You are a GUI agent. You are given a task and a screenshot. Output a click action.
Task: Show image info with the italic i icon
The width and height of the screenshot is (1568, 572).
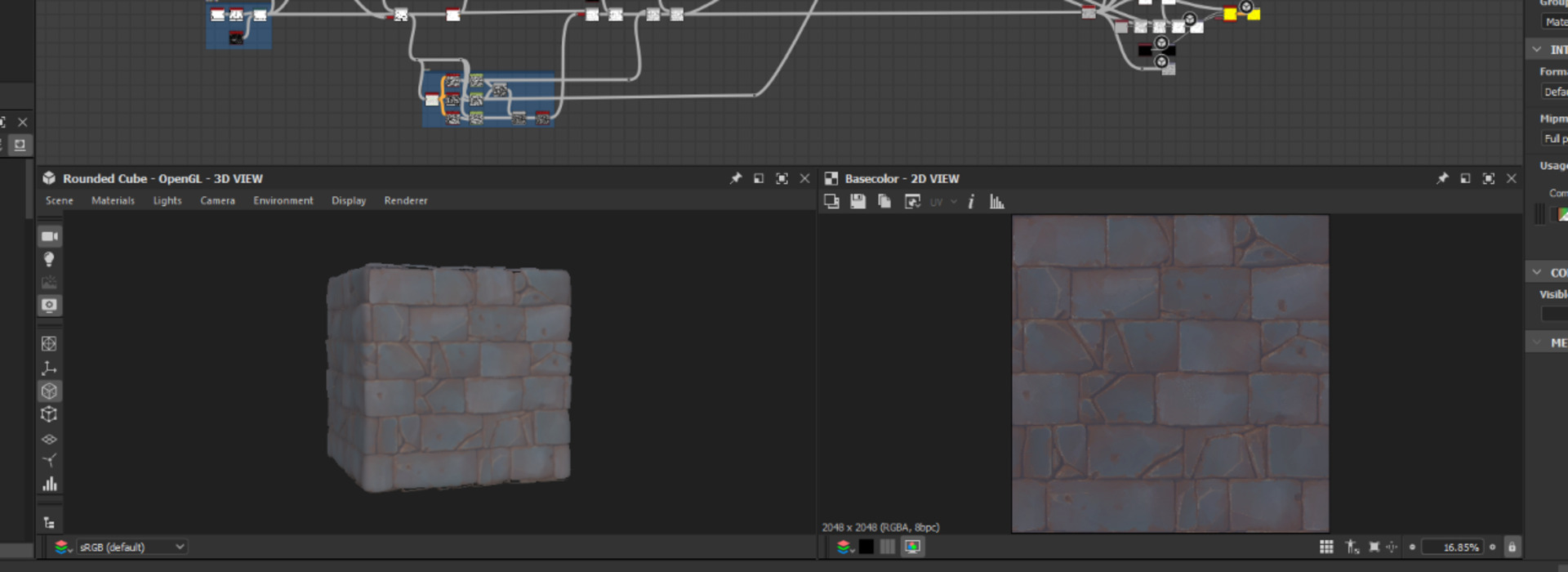[x=971, y=202]
